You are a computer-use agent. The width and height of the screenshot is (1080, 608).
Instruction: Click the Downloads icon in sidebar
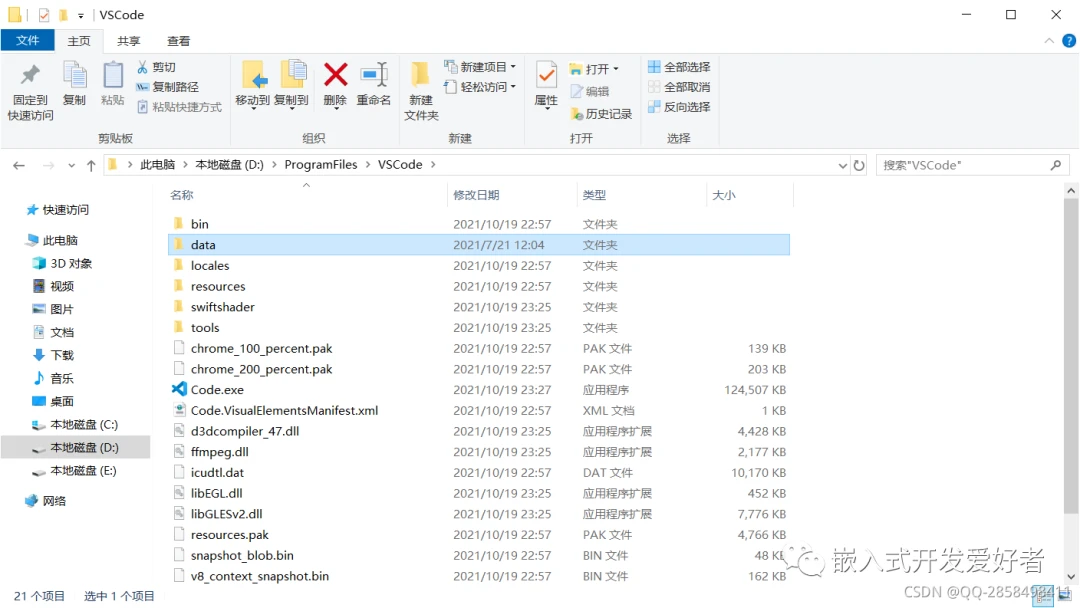pyautogui.click(x=39, y=355)
